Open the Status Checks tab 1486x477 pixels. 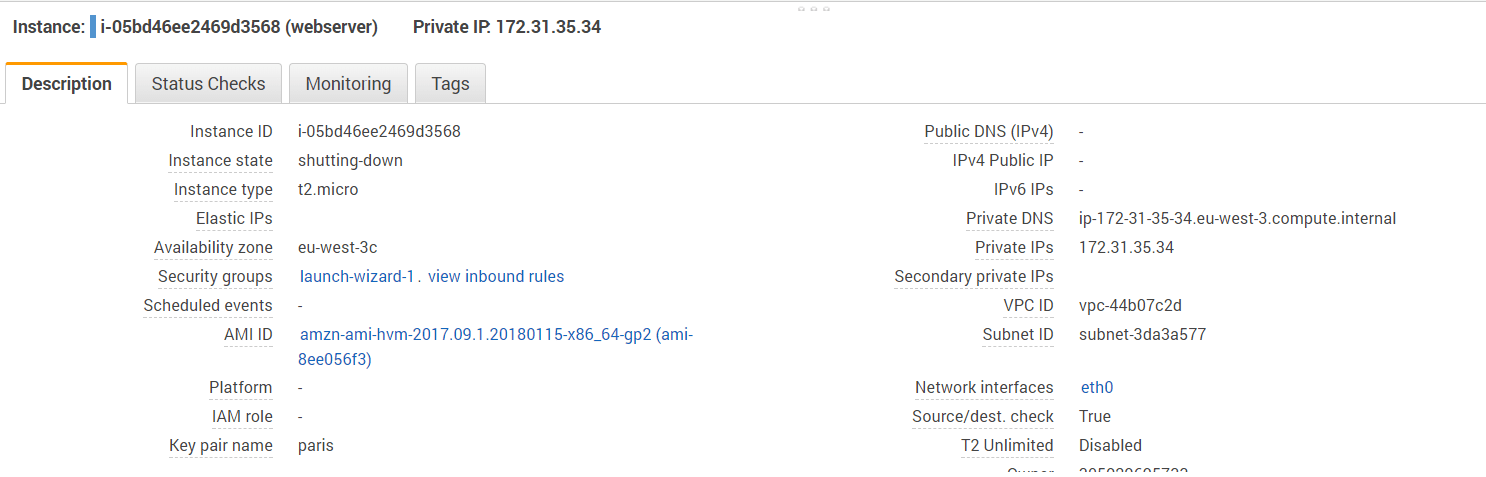[x=208, y=84]
